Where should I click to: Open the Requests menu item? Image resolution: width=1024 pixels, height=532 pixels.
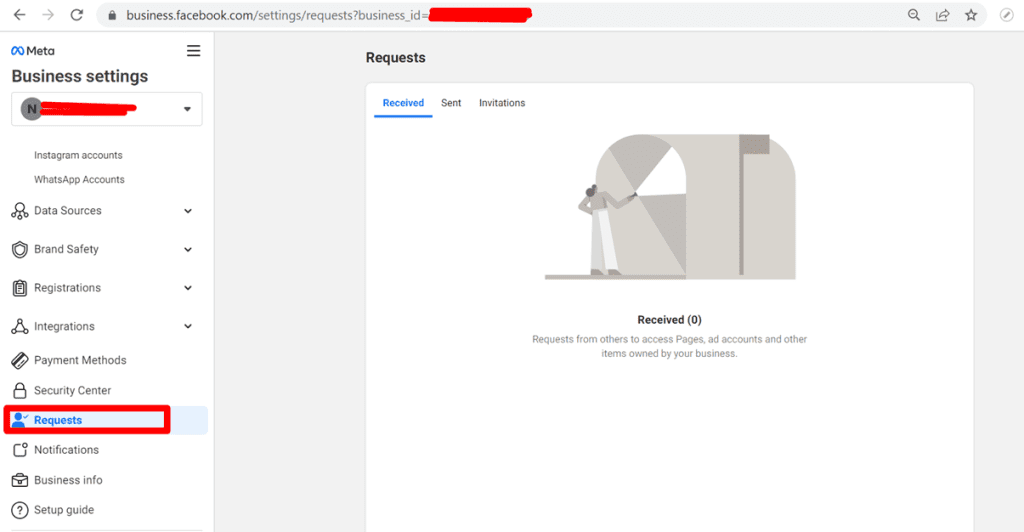[x=106, y=420]
